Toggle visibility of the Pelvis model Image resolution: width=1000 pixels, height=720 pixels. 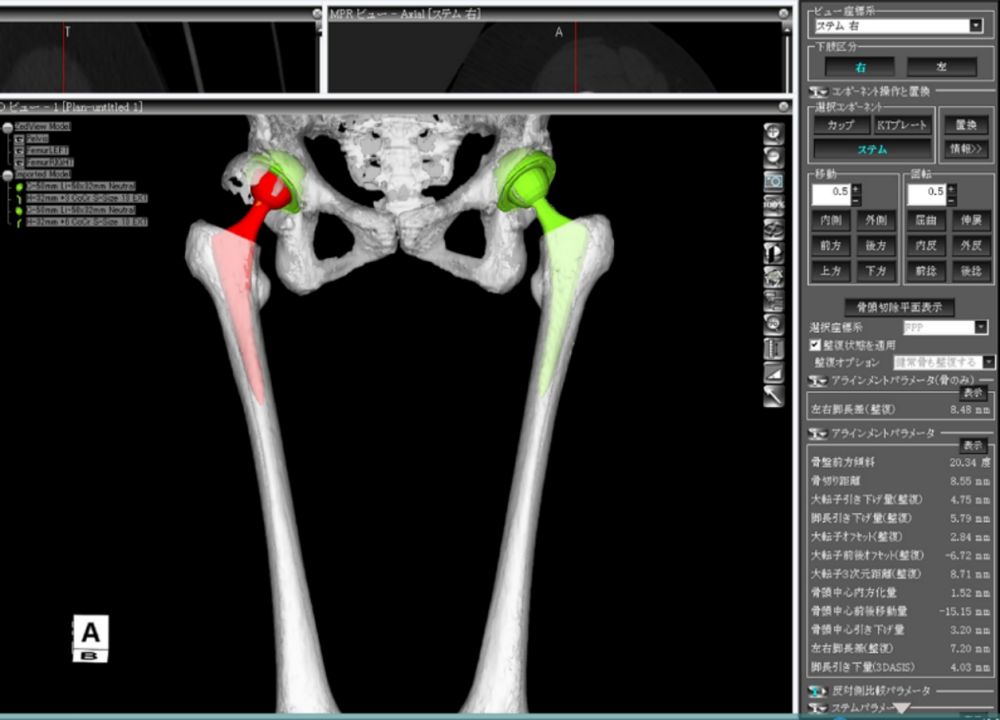click(x=18, y=139)
